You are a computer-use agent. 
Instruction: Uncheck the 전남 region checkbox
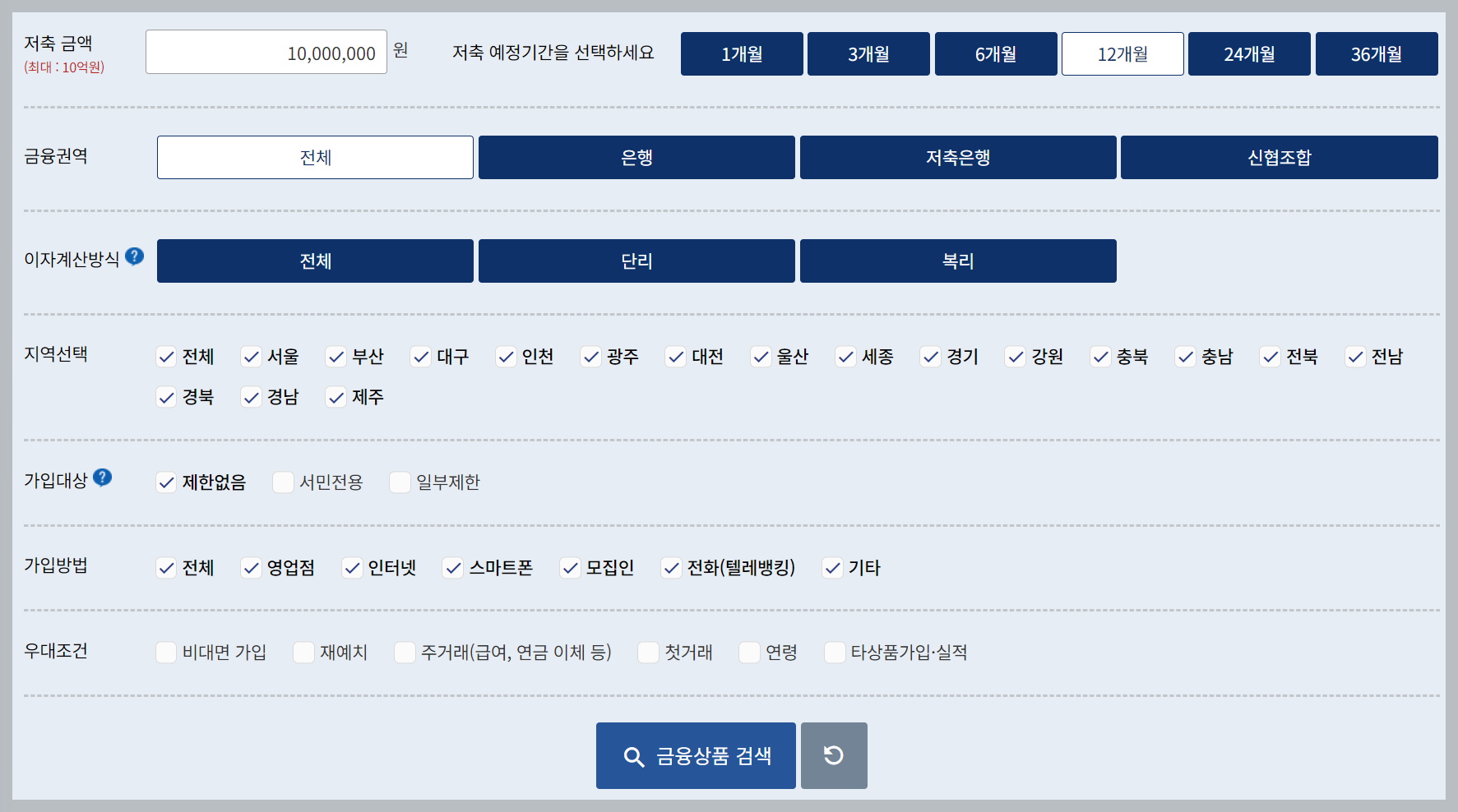[x=1355, y=356]
